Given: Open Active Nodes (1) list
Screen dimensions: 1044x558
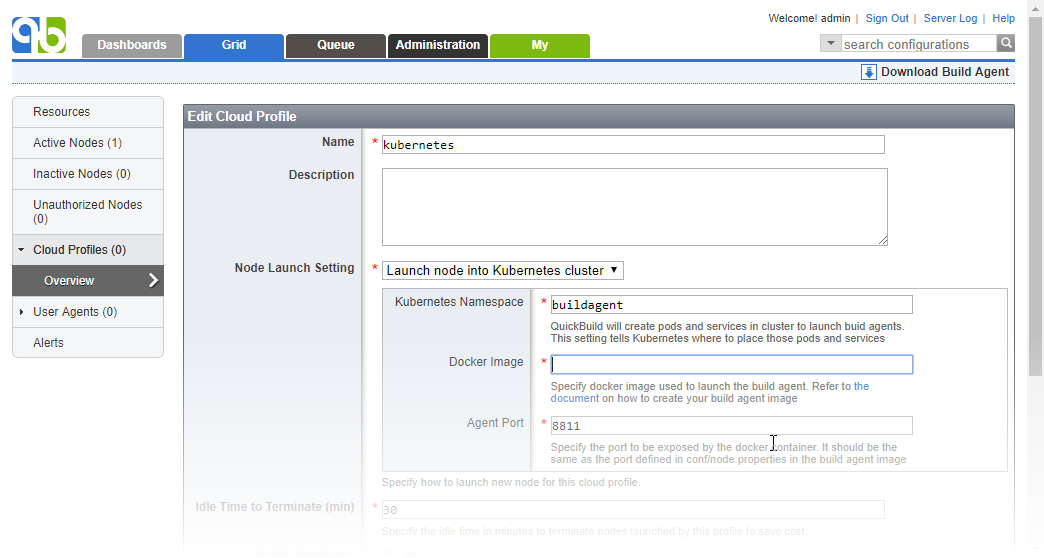Looking at the screenshot, I should pyautogui.click(x=88, y=143).
